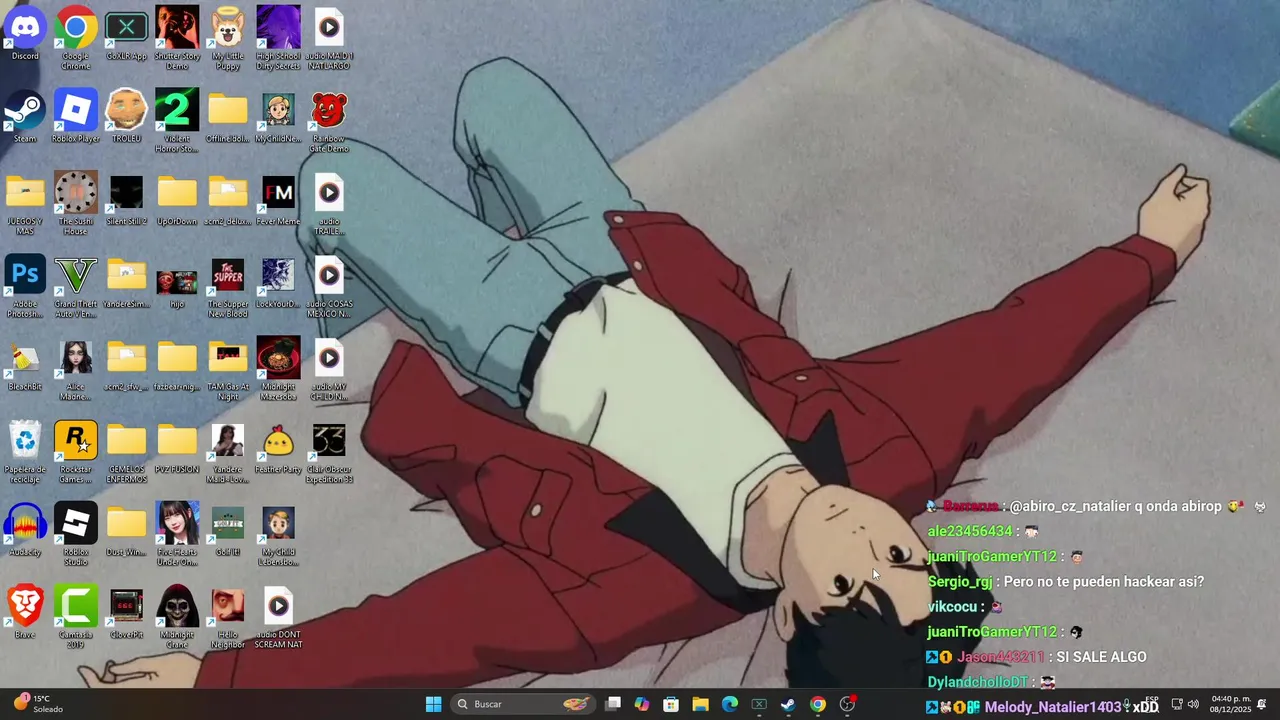Viewport: 1280px width, 720px height.
Task: Switch to Steam in the taskbar
Action: [788, 704]
